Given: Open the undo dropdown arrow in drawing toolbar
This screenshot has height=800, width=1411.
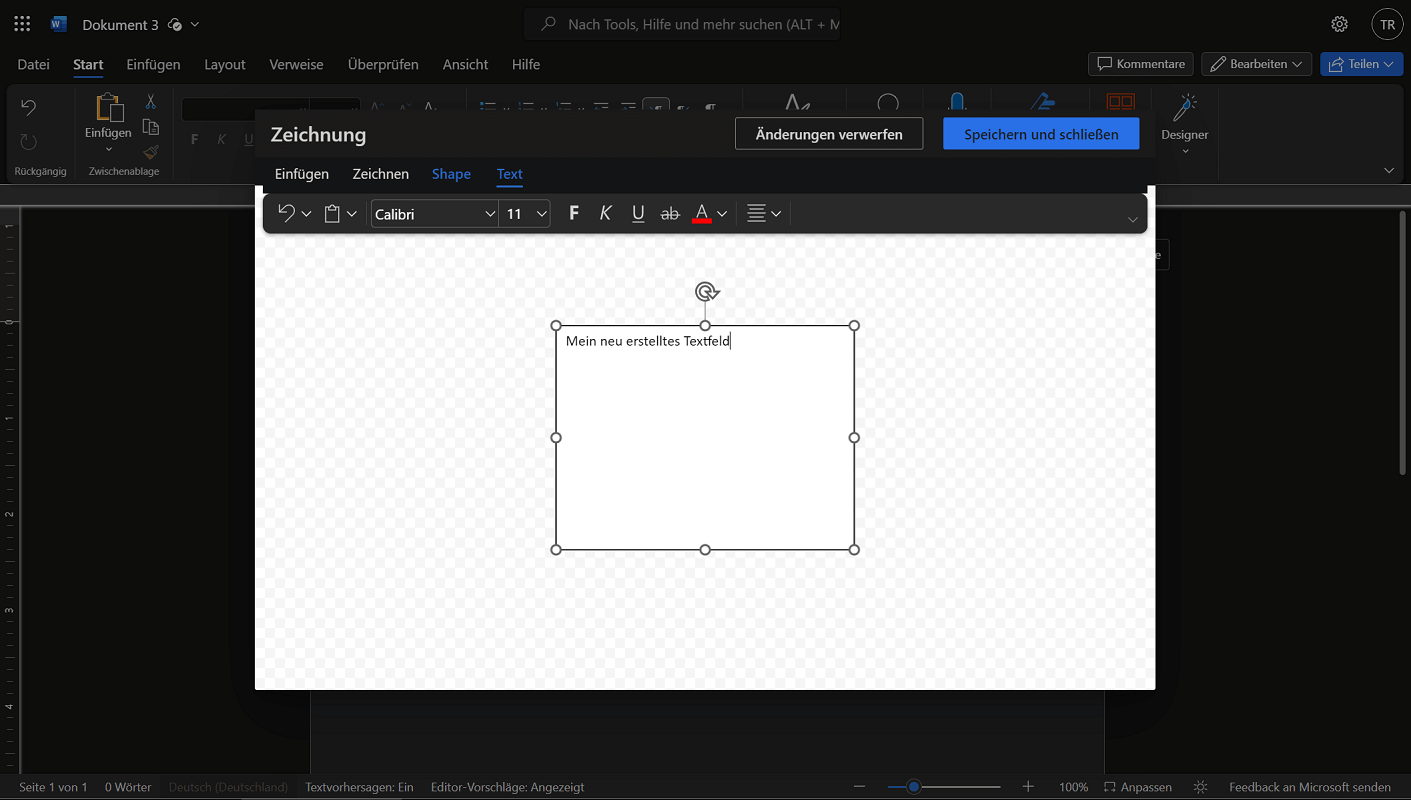Looking at the screenshot, I should pyautogui.click(x=306, y=214).
